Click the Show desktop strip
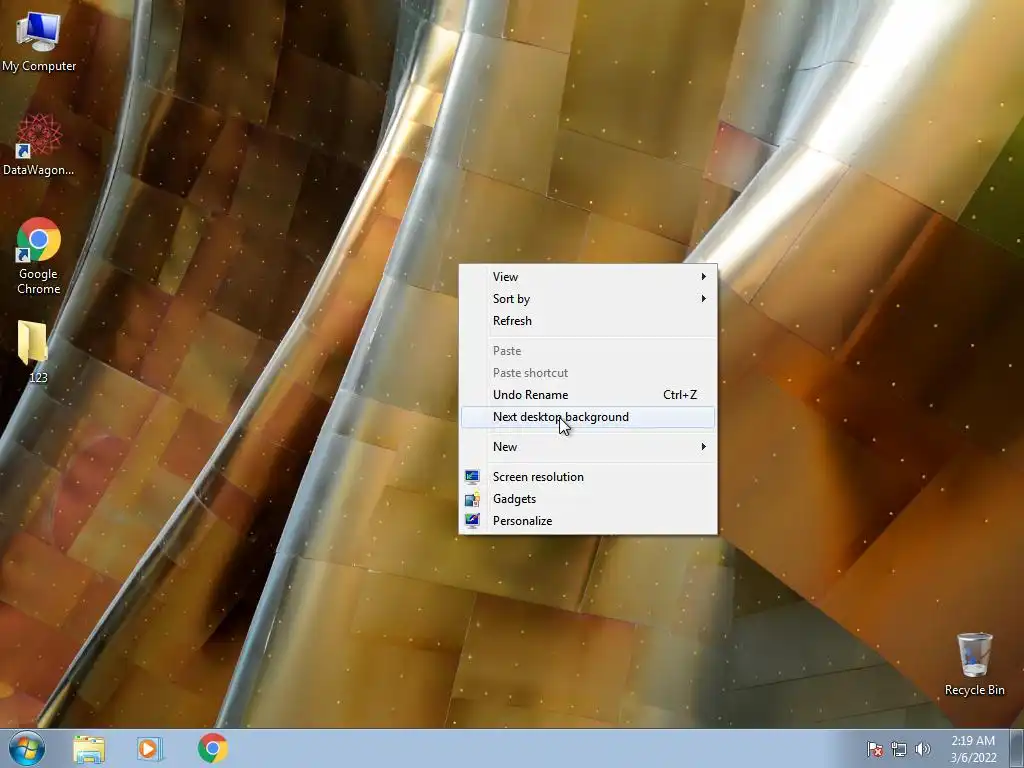Viewport: 1024px width, 768px height. [1017, 748]
